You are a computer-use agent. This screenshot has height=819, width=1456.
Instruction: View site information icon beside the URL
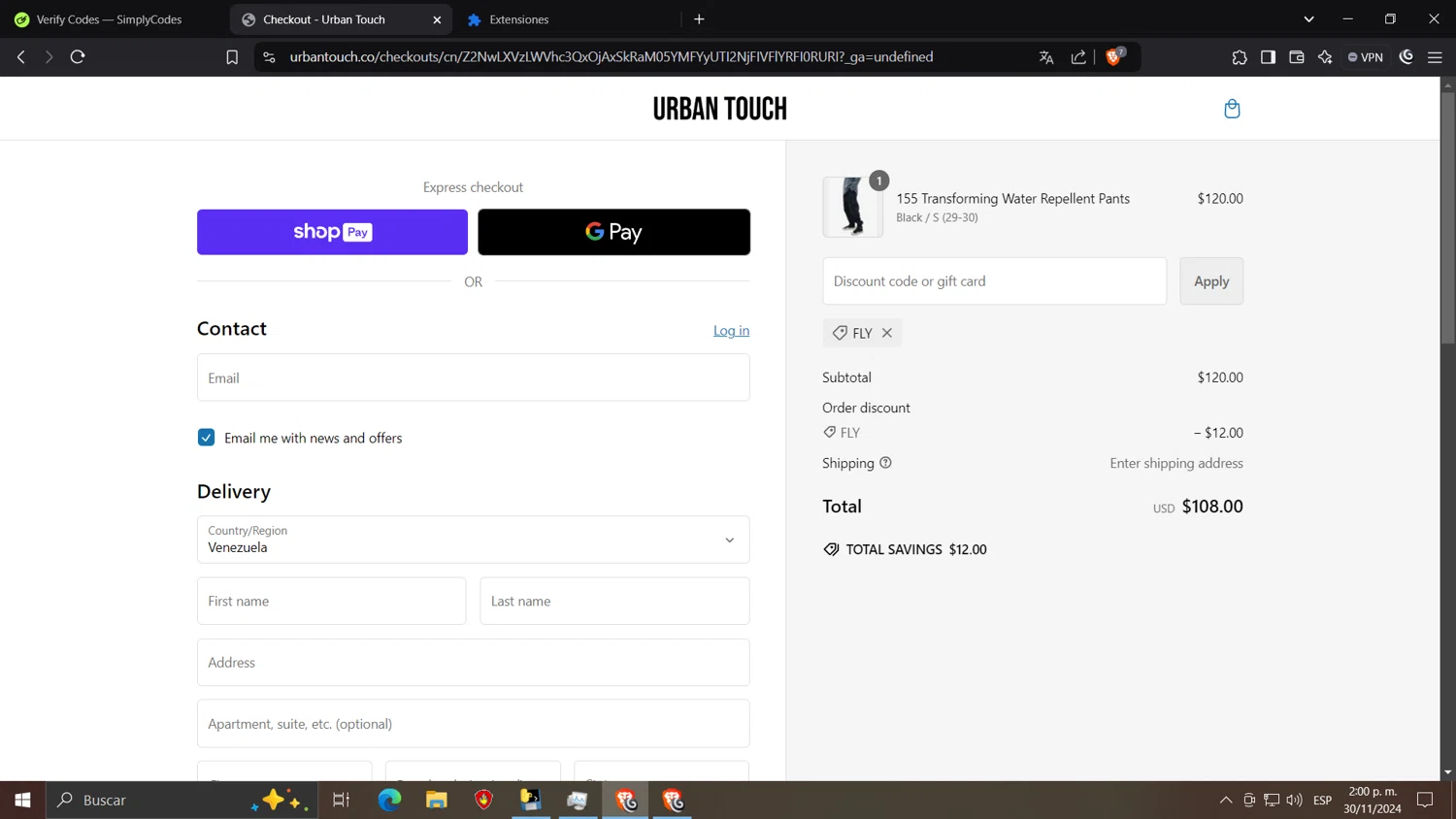(x=270, y=57)
